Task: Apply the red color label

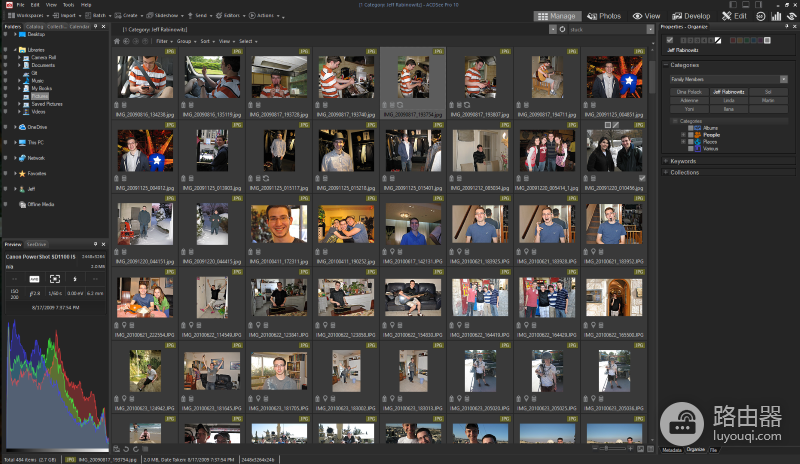Action: click(x=733, y=40)
